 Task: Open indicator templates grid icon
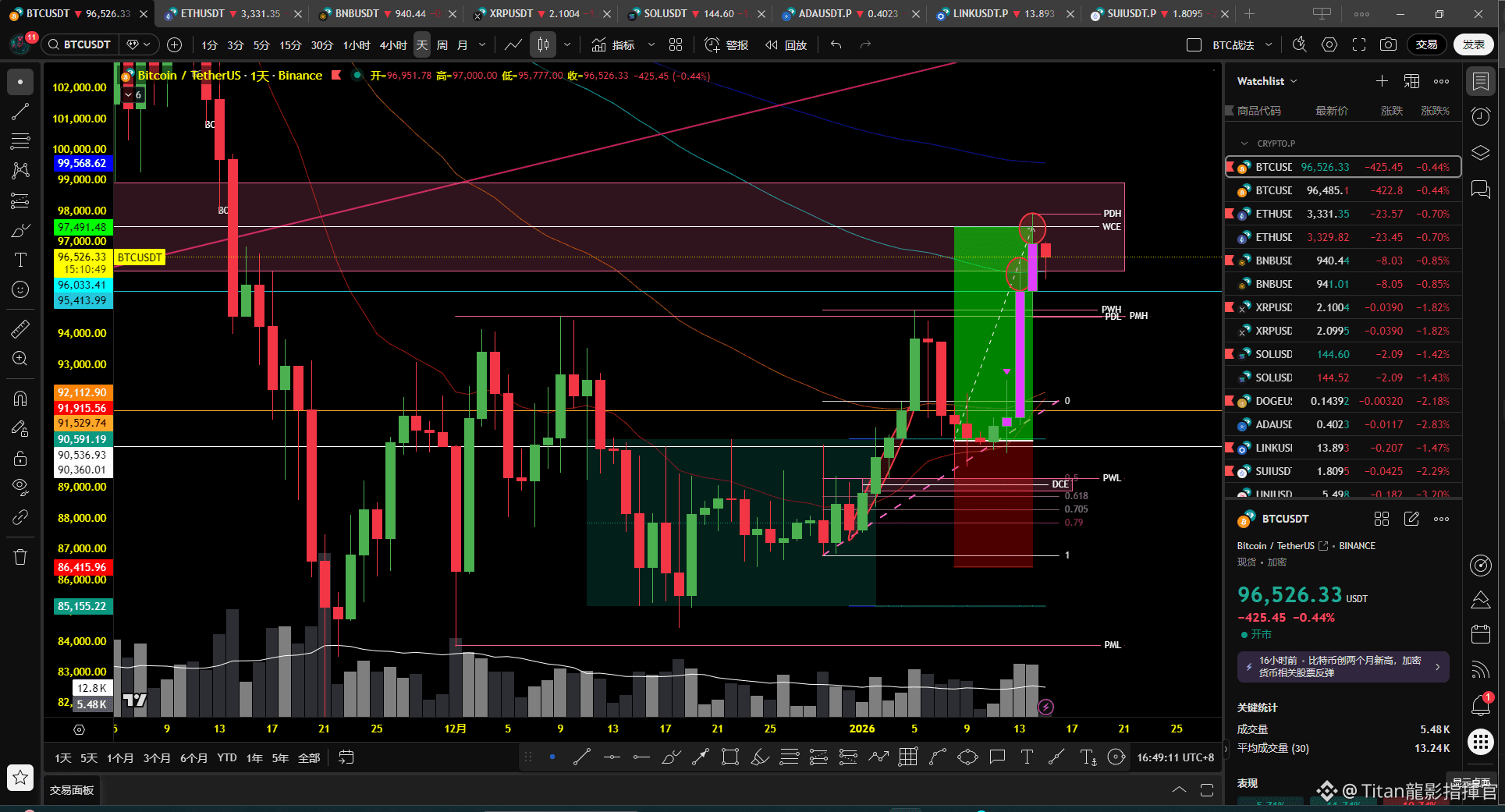(676, 44)
